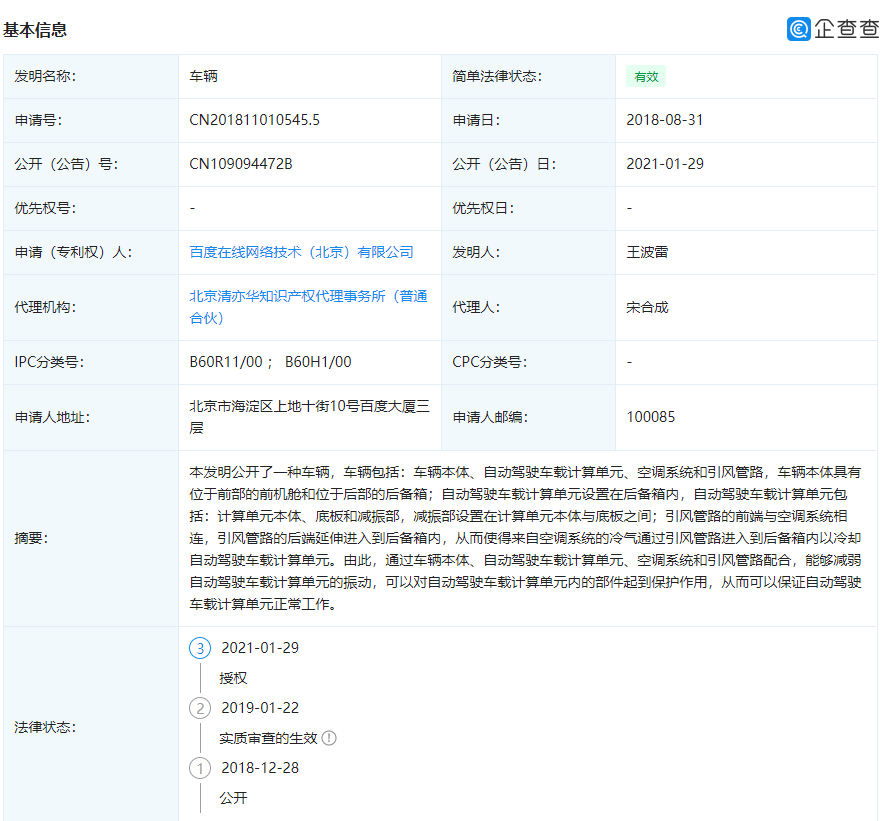Click the 公开 legal status entry
Viewport: 890px width, 821px height.
[x=233, y=798]
